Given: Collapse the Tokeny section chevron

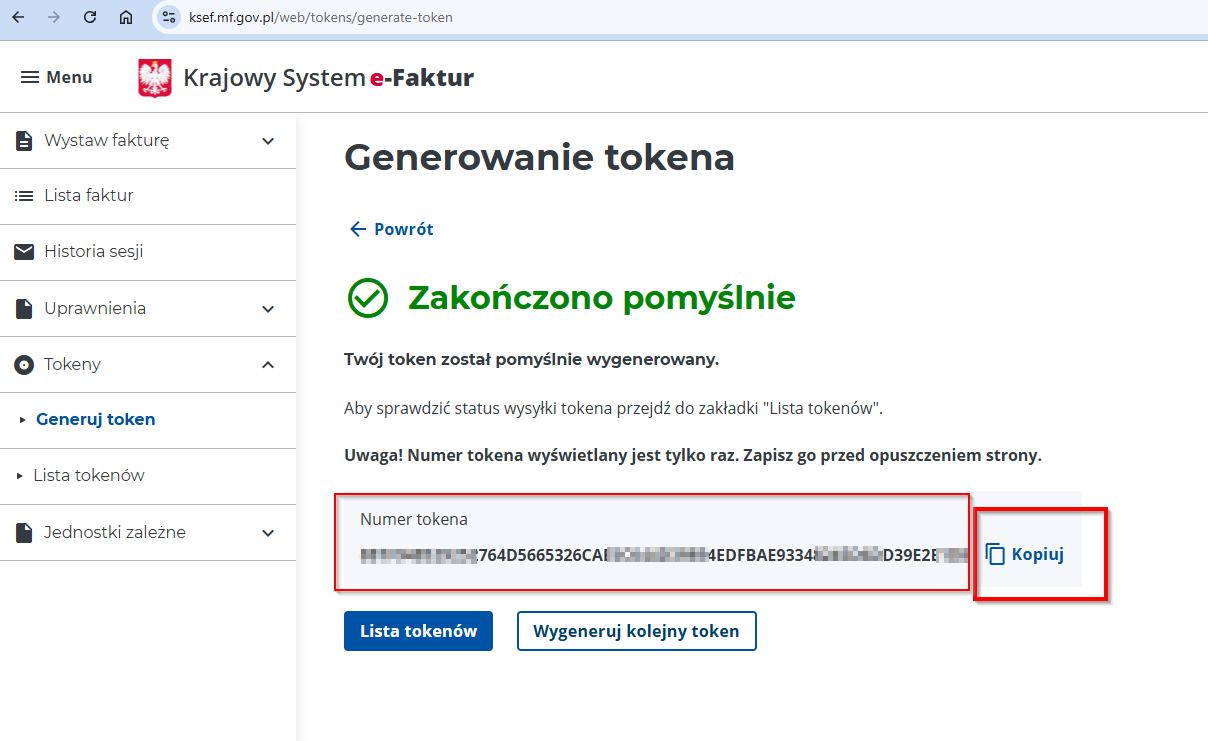Looking at the screenshot, I should pos(268,365).
